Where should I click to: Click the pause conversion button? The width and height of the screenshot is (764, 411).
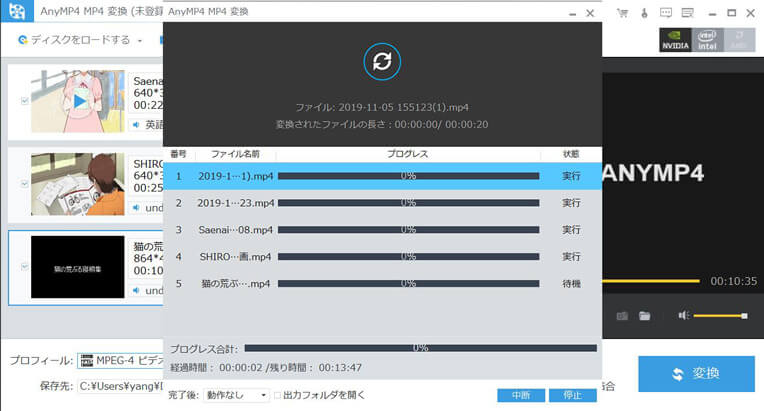point(521,395)
